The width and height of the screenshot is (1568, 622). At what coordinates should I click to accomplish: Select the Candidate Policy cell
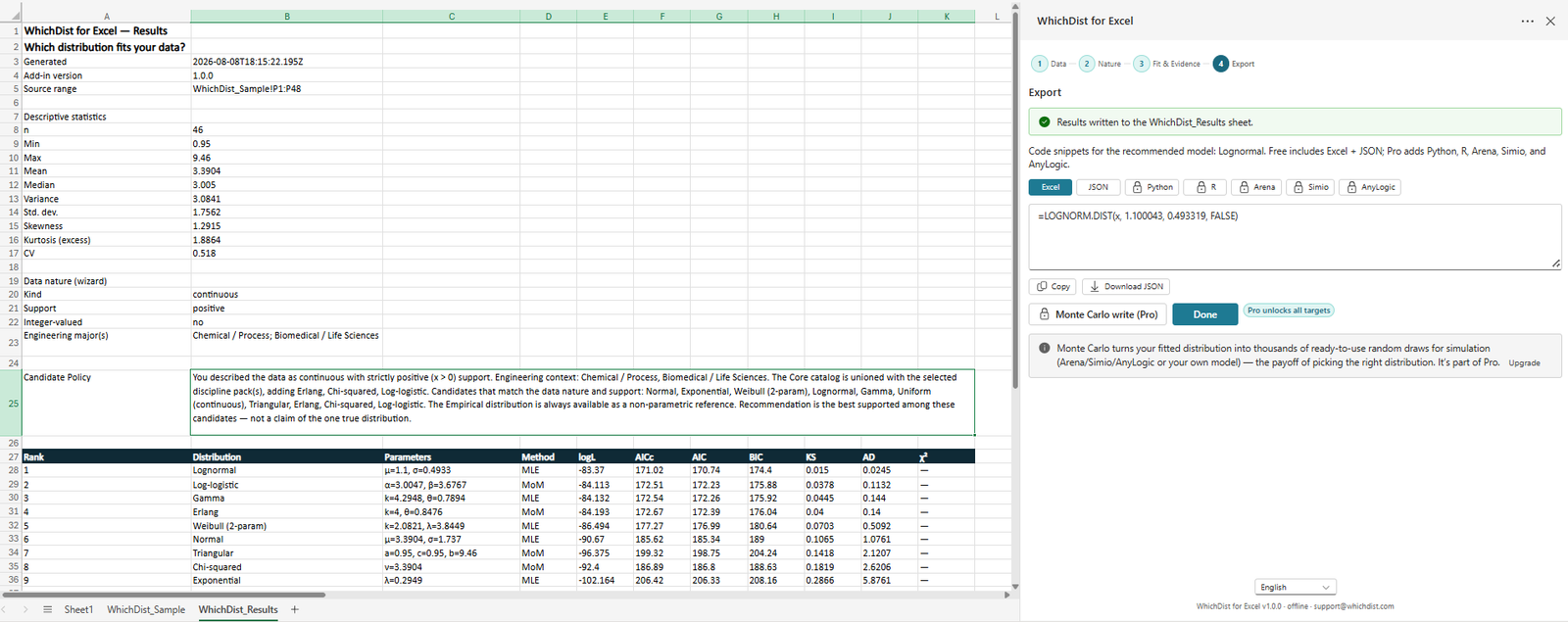(x=106, y=403)
